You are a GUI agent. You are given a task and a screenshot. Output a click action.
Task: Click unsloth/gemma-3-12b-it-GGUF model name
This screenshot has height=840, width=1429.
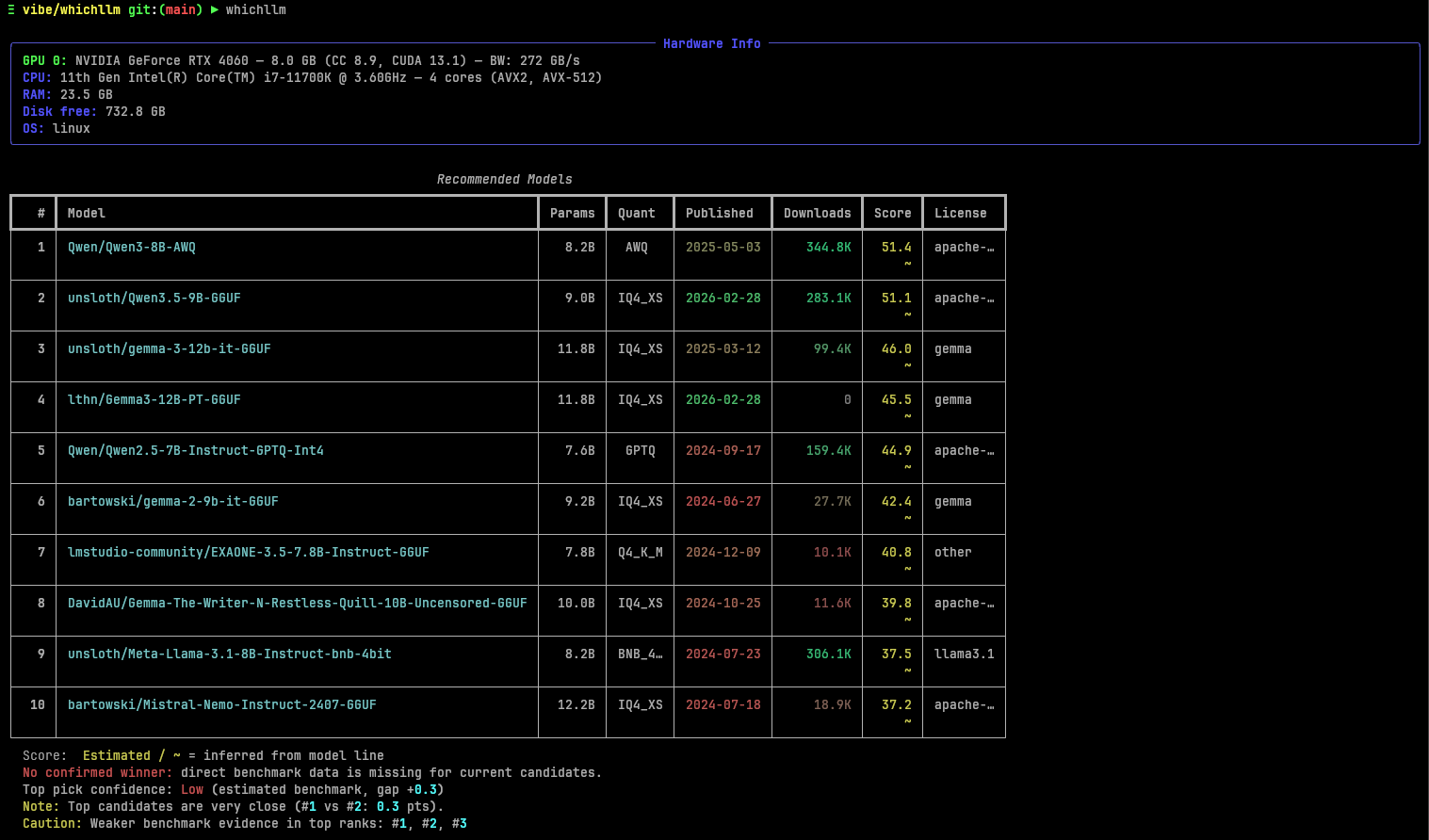[170, 349]
